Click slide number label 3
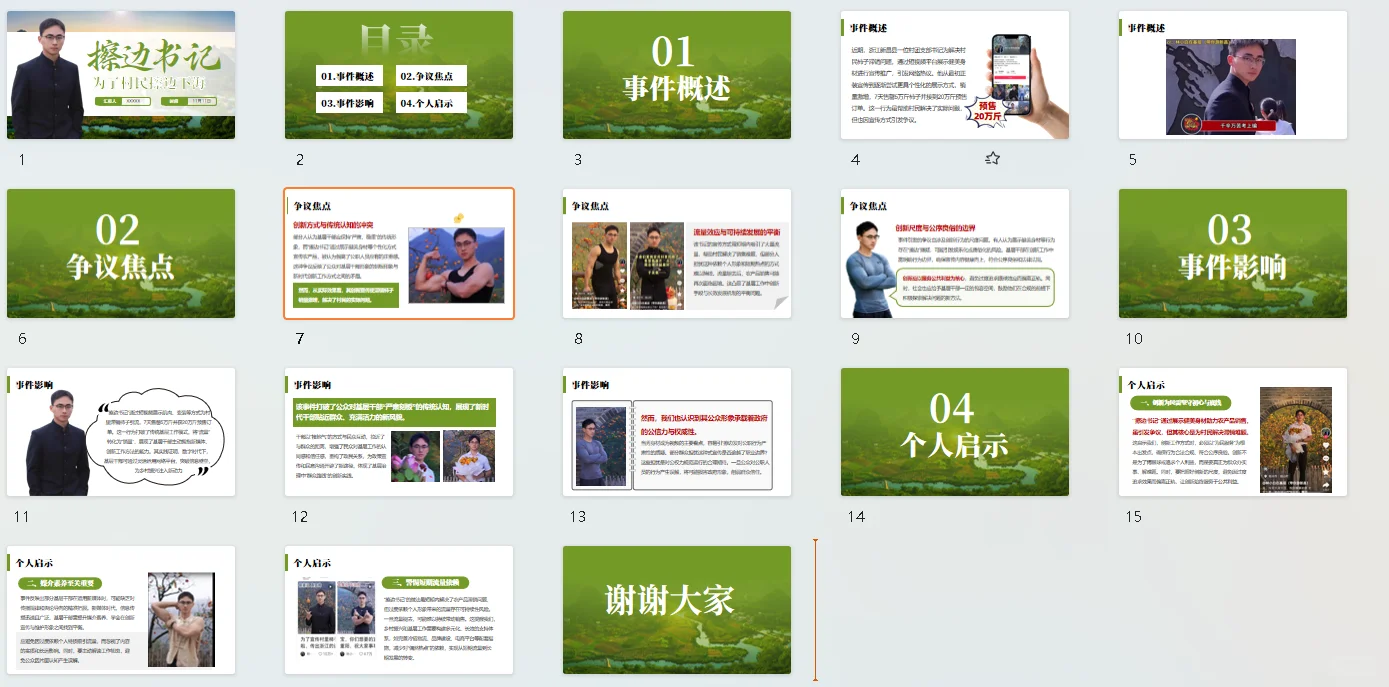The width and height of the screenshot is (1389, 687). tap(578, 160)
